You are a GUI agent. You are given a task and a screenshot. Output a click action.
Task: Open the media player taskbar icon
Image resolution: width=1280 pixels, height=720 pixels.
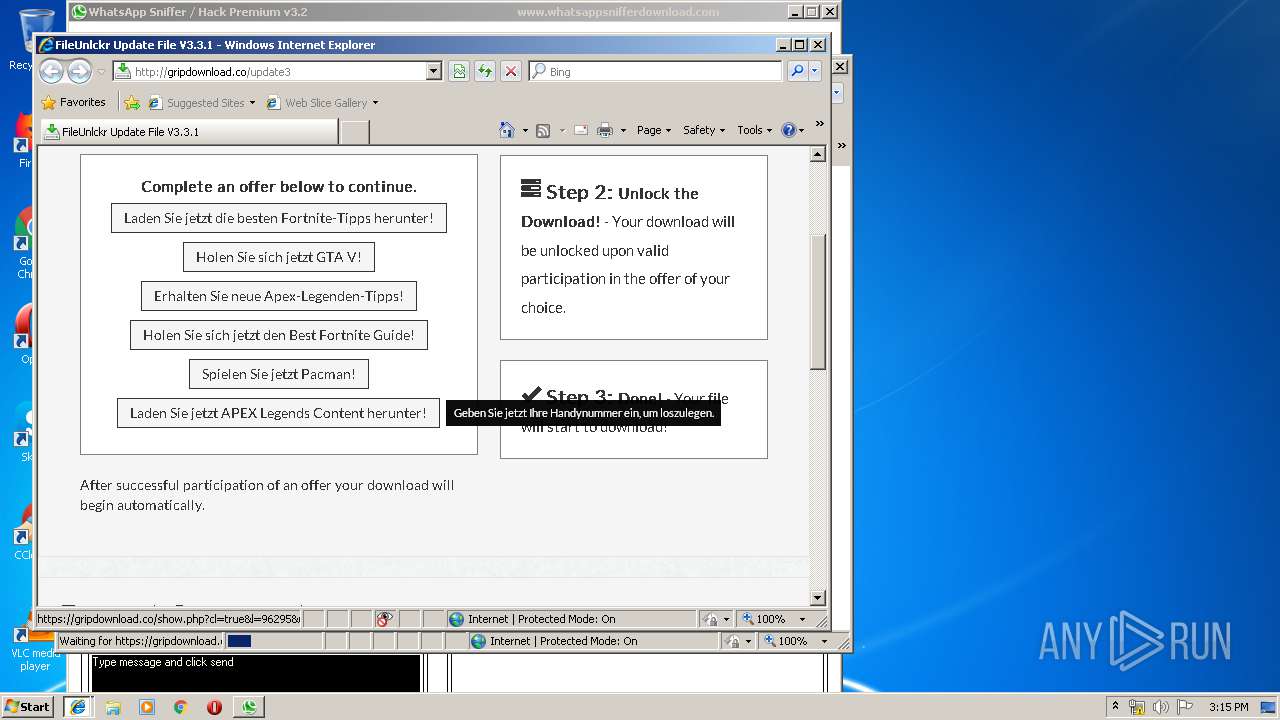coord(147,706)
